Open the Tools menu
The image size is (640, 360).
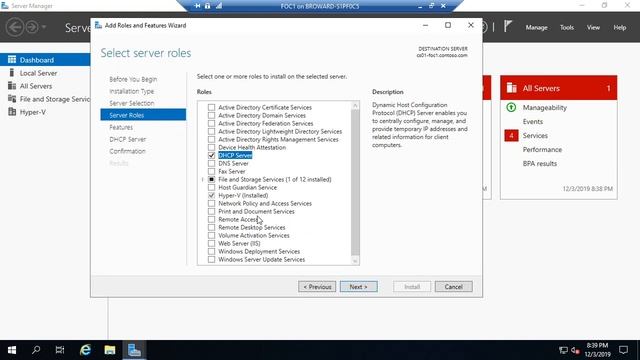(x=567, y=27)
